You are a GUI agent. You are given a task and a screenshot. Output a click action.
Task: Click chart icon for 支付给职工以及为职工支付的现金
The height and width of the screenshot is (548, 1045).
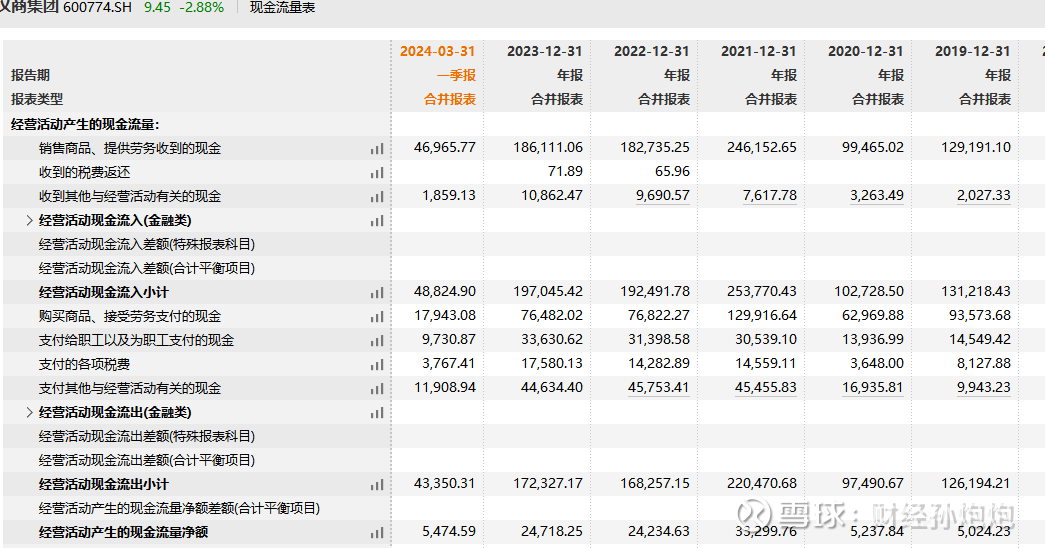click(376, 340)
